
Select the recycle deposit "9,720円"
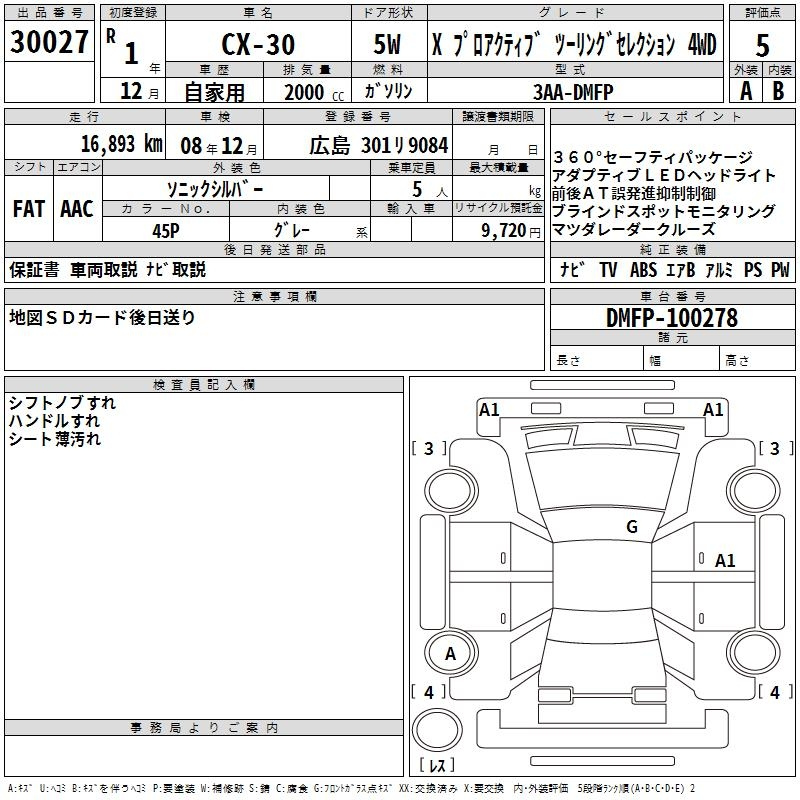click(511, 231)
